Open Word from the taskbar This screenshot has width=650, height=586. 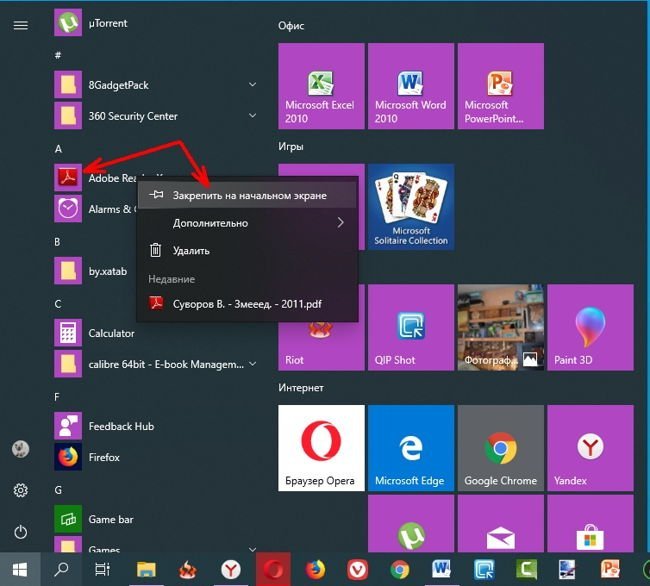click(441, 569)
